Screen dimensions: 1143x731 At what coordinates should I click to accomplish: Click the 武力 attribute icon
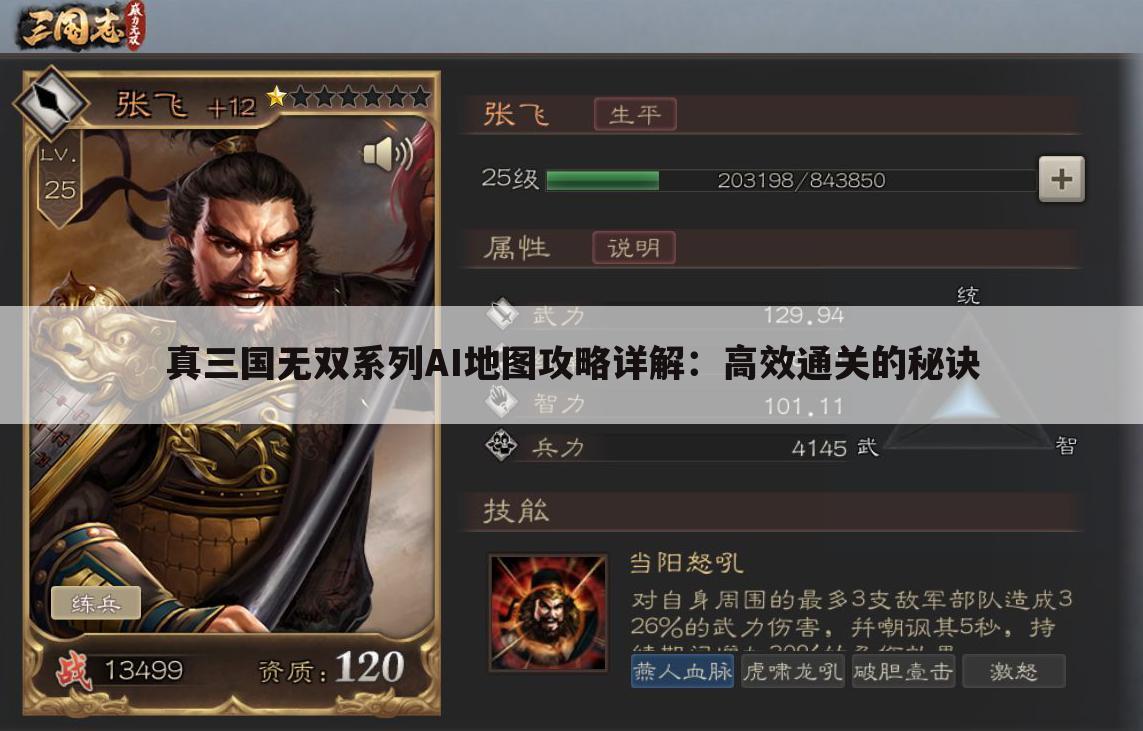click(x=502, y=314)
